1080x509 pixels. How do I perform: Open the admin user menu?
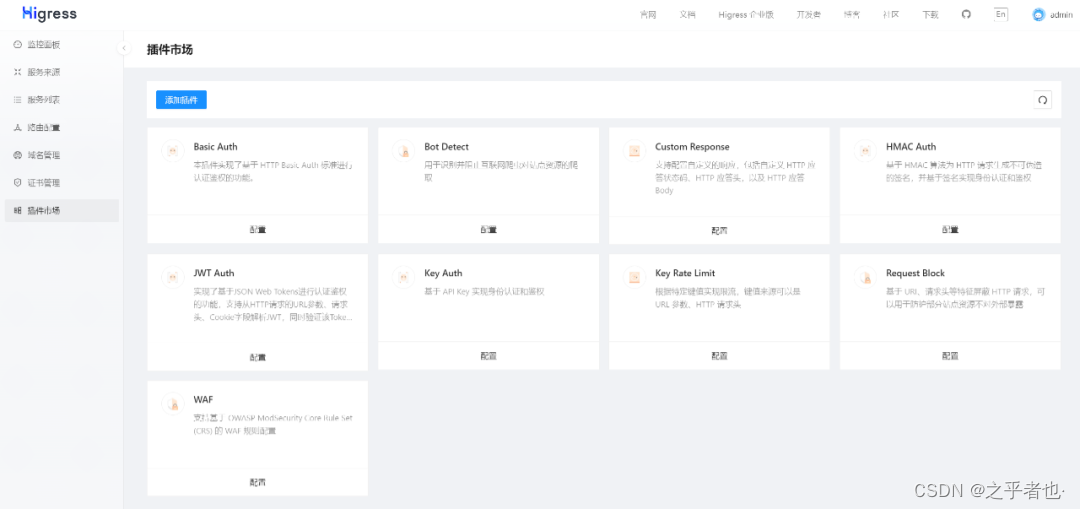(1052, 14)
